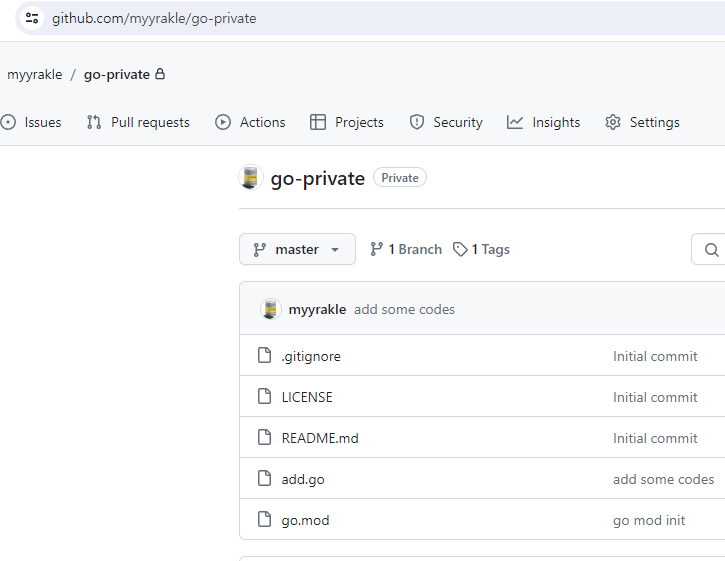The image size is (725, 561).
Task: Expand the master branch dropdown
Action: [297, 250]
